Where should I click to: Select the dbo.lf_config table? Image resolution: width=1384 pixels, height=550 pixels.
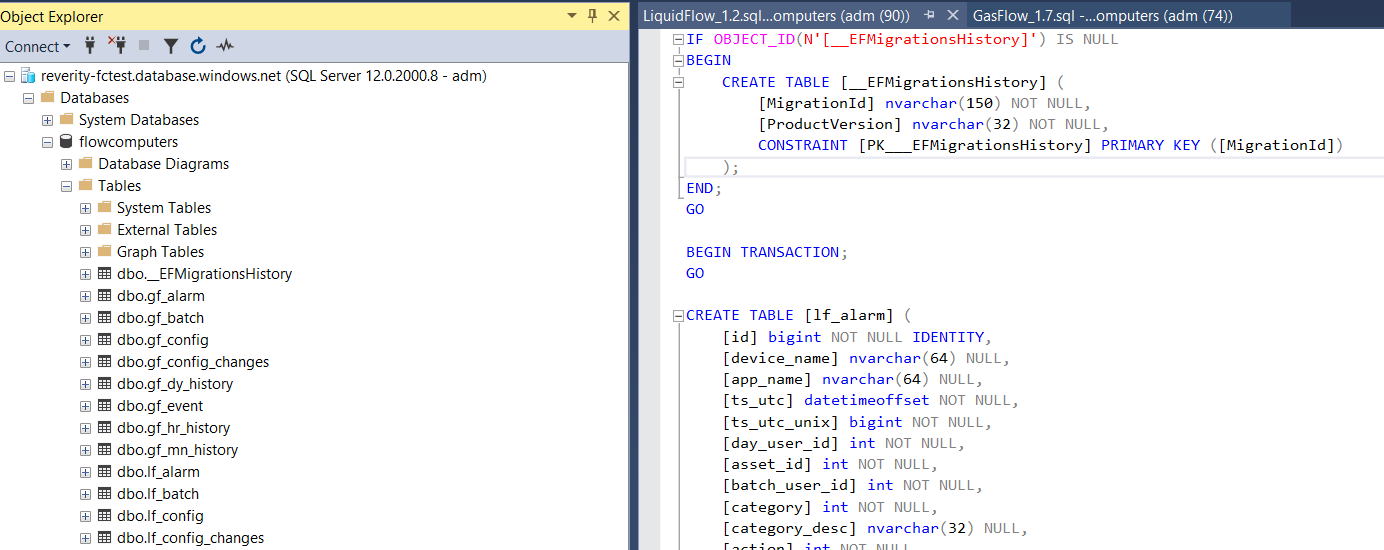(160, 516)
